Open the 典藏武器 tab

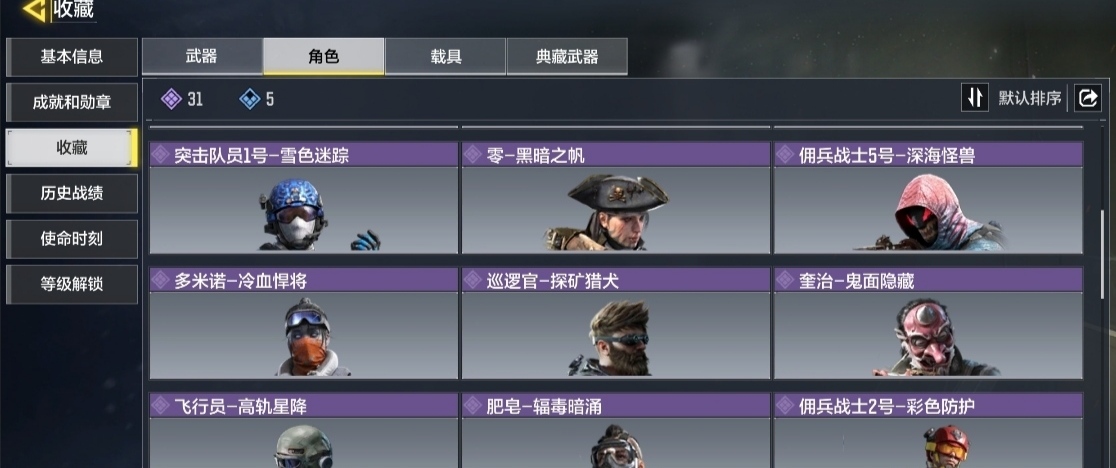(567, 57)
